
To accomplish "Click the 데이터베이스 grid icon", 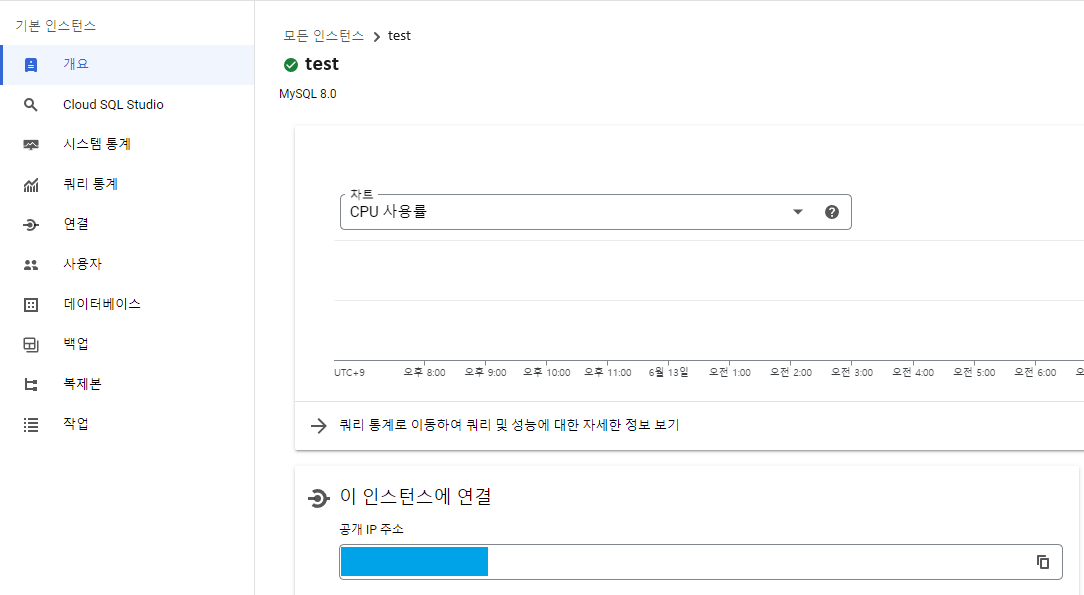I will pyautogui.click(x=31, y=305).
